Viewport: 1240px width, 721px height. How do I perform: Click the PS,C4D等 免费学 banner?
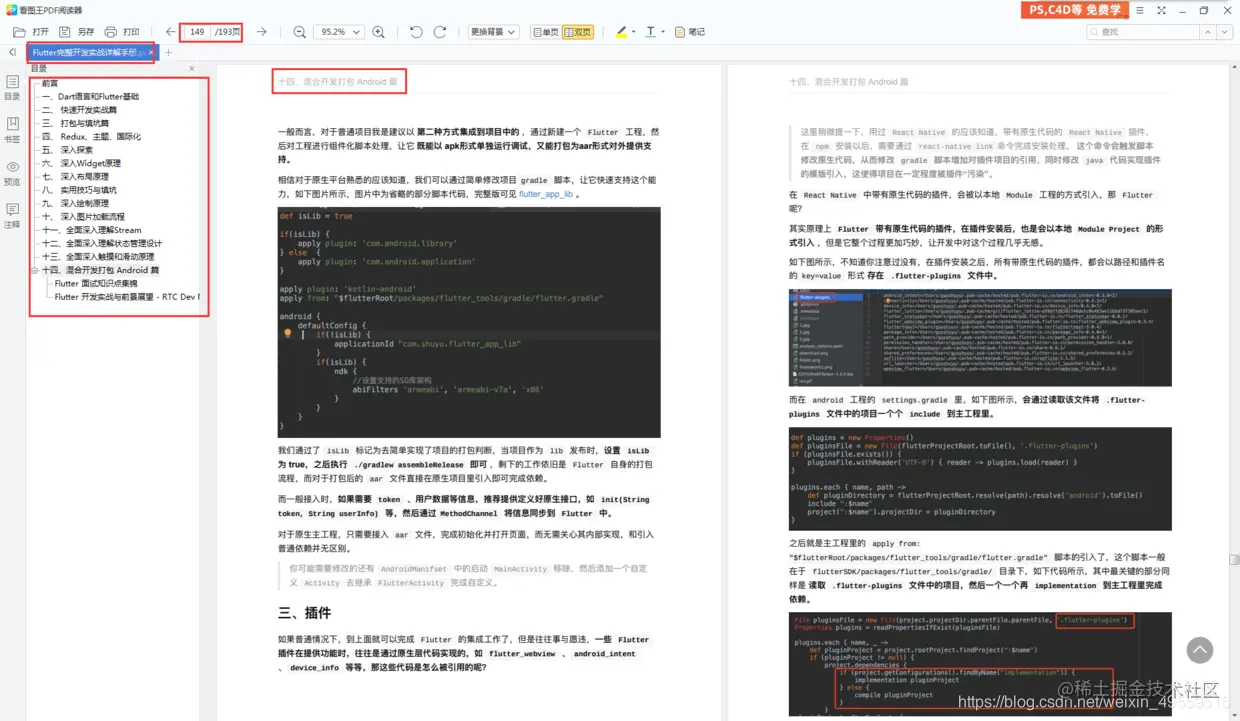coord(1075,10)
